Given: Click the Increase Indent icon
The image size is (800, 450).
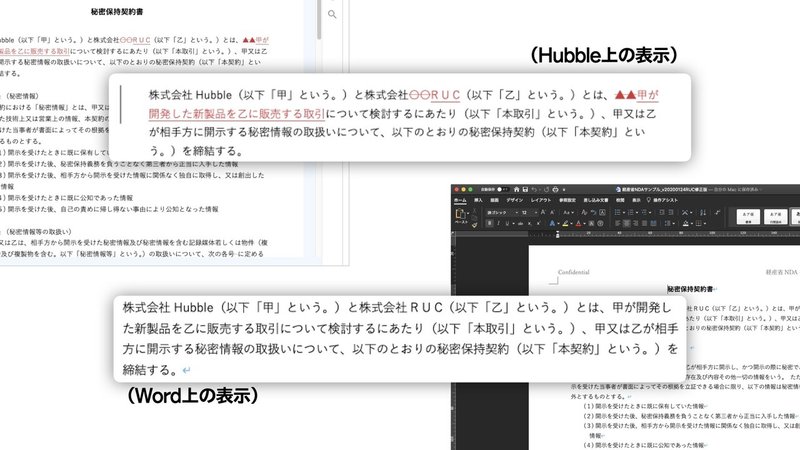Looking at the screenshot, I should tap(670, 212).
